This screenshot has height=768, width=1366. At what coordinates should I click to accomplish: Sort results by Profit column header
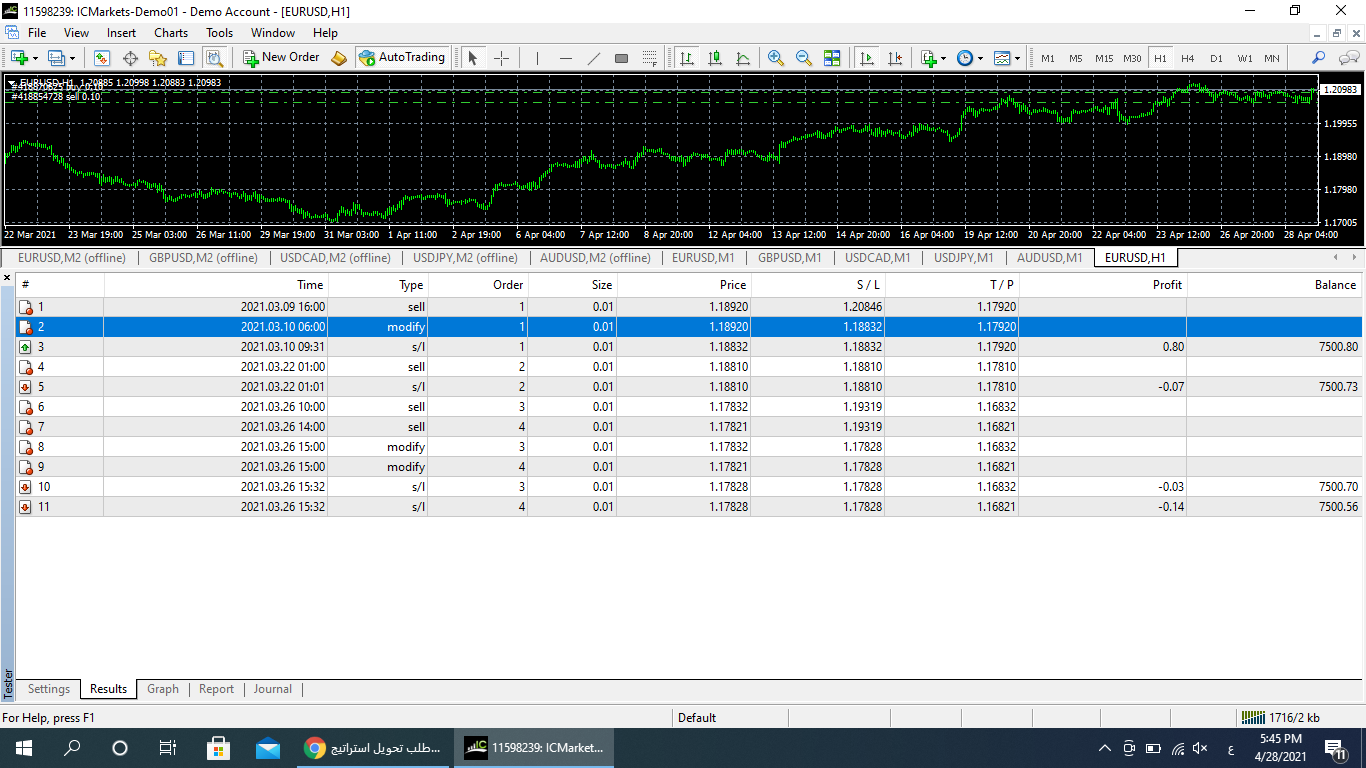click(x=1102, y=285)
